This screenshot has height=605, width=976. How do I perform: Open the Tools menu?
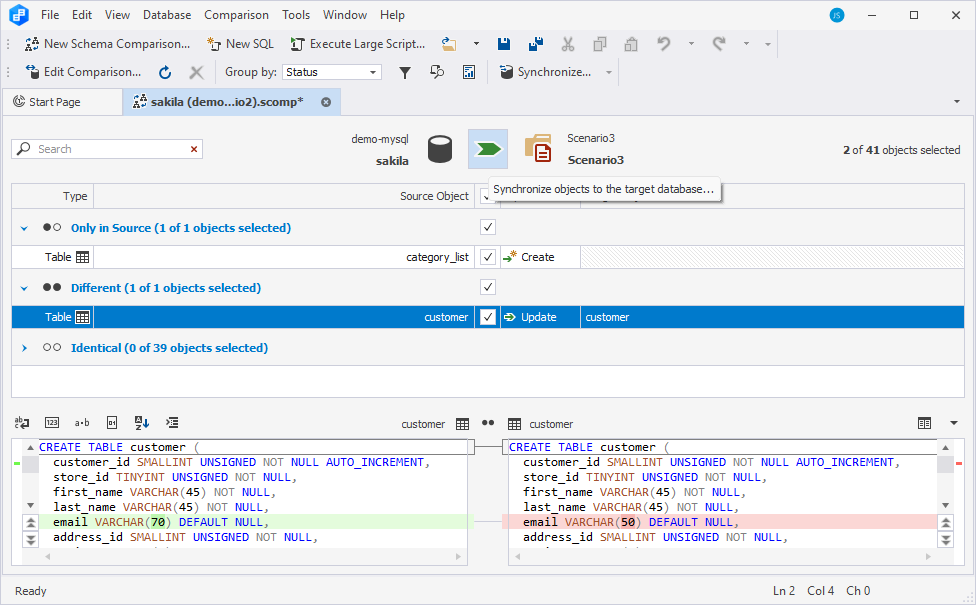pos(296,15)
